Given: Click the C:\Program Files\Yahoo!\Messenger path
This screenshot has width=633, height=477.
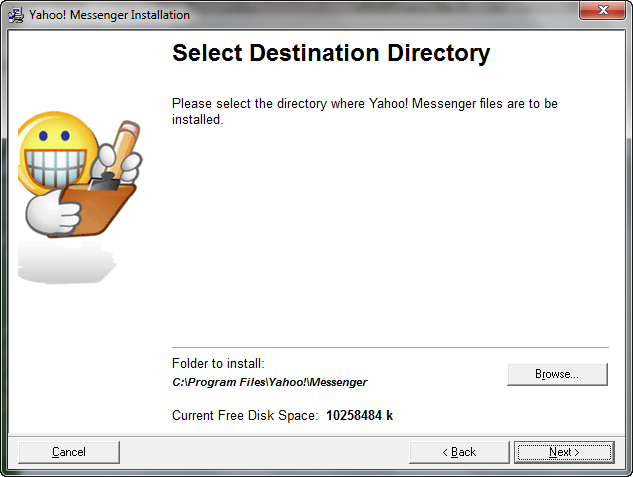Looking at the screenshot, I should (x=270, y=382).
